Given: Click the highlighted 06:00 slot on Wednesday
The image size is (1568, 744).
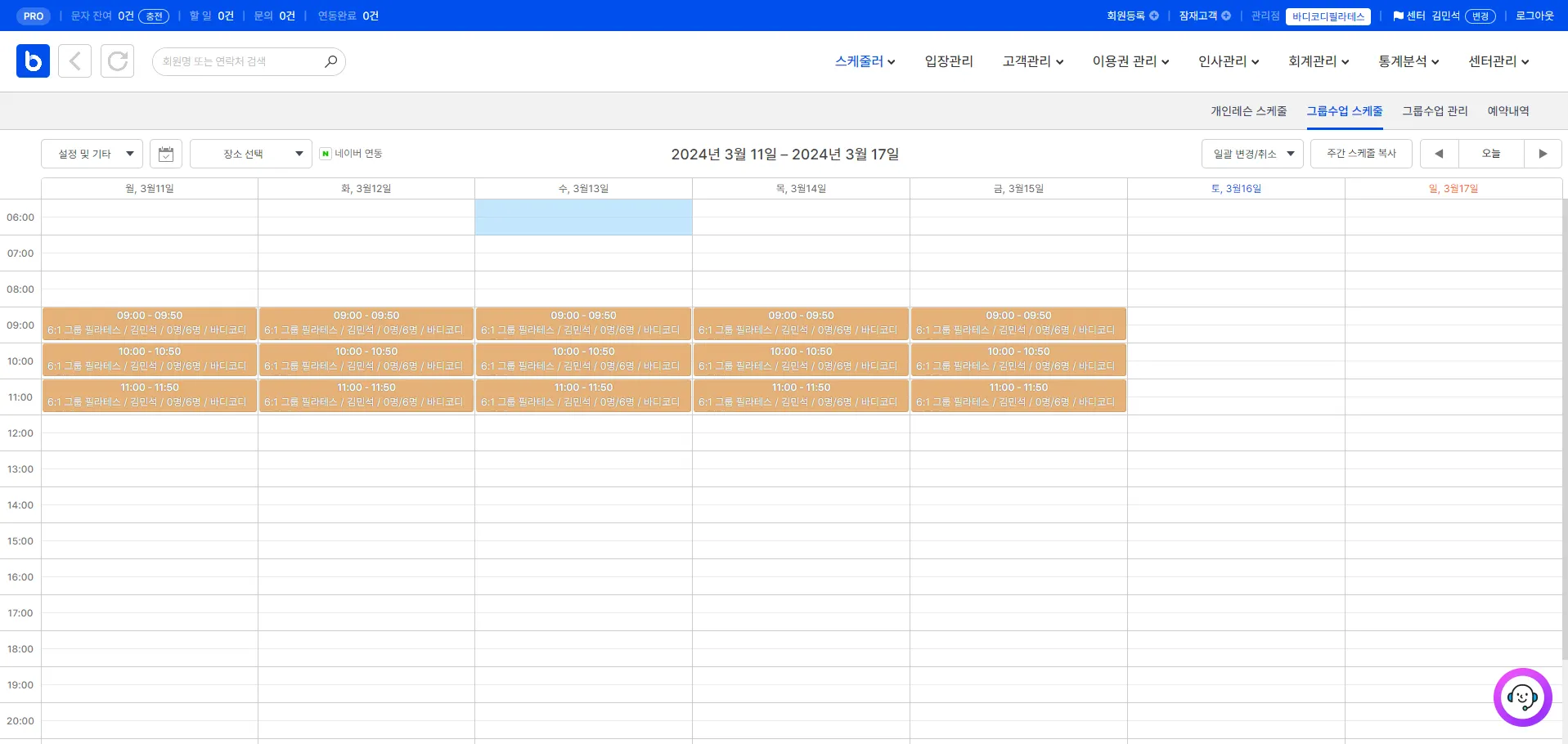Looking at the screenshot, I should click(583, 217).
